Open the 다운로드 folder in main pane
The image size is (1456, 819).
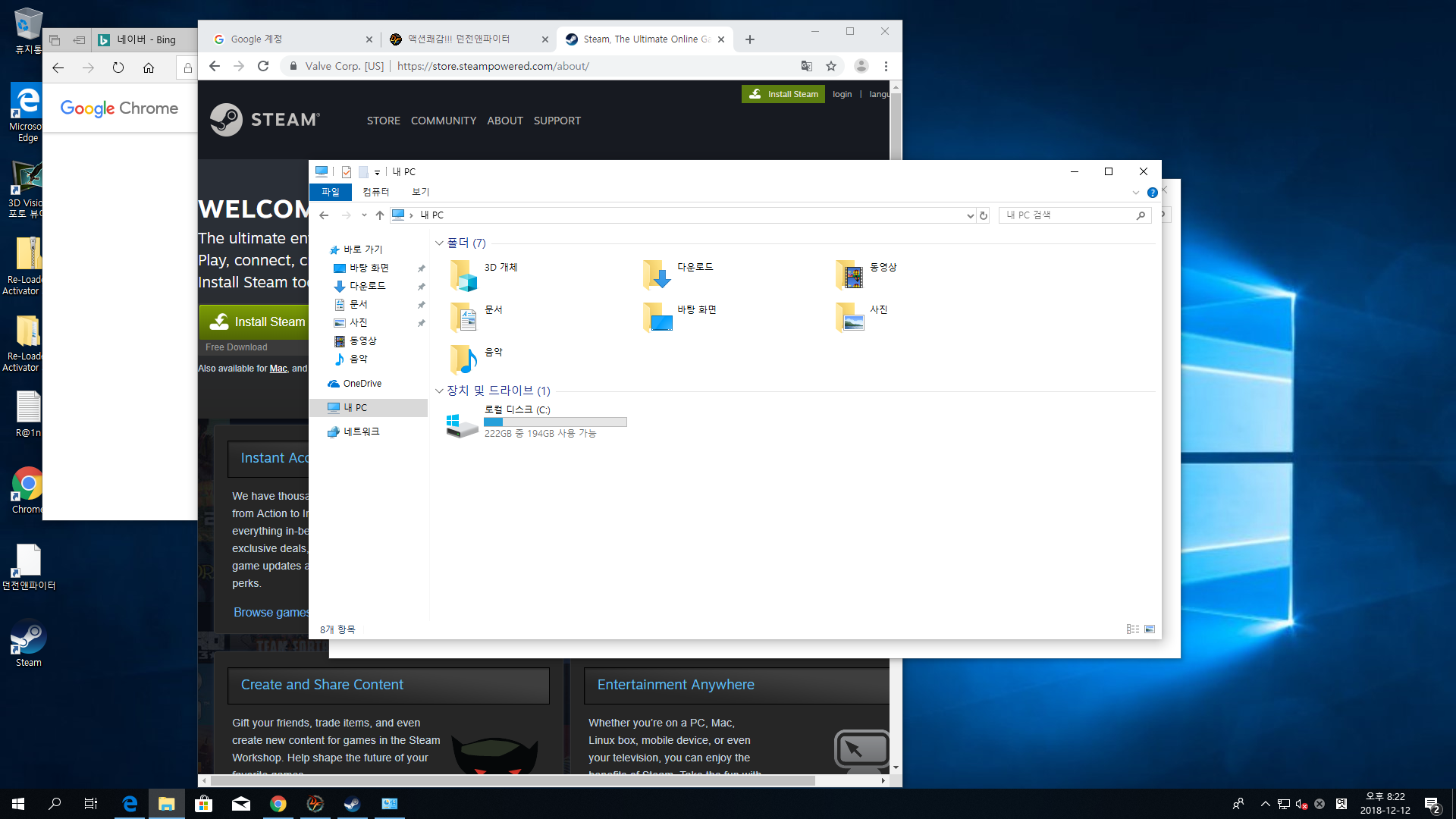click(x=657, y=275)
